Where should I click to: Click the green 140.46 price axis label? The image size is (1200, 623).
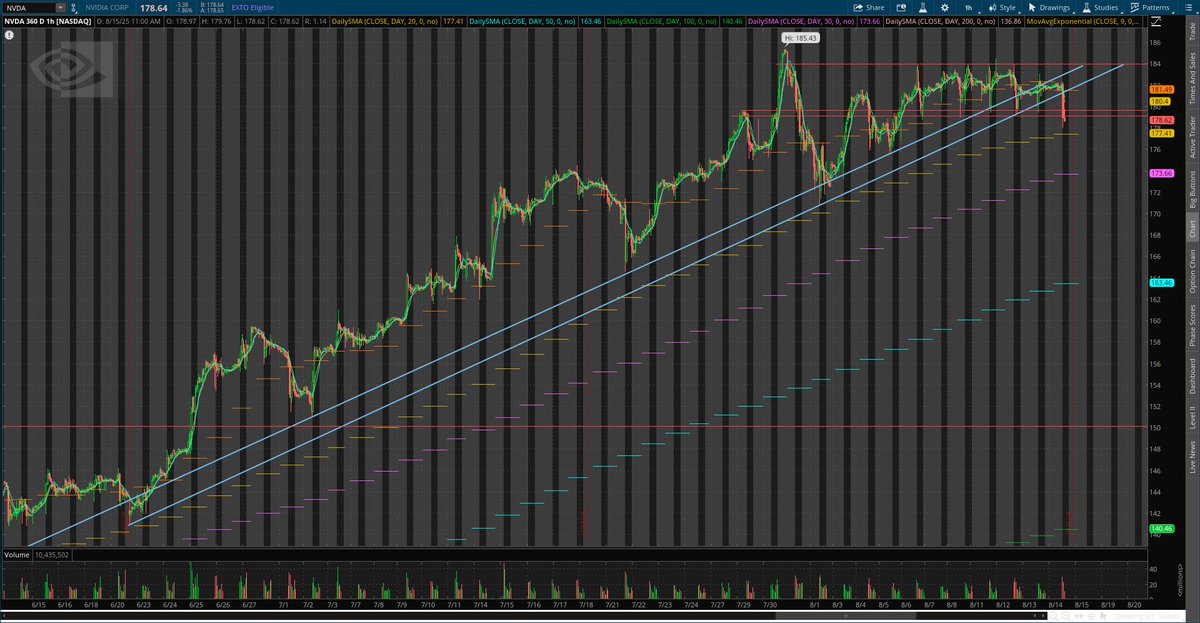pyautogui.click(x=1161, y=528)
